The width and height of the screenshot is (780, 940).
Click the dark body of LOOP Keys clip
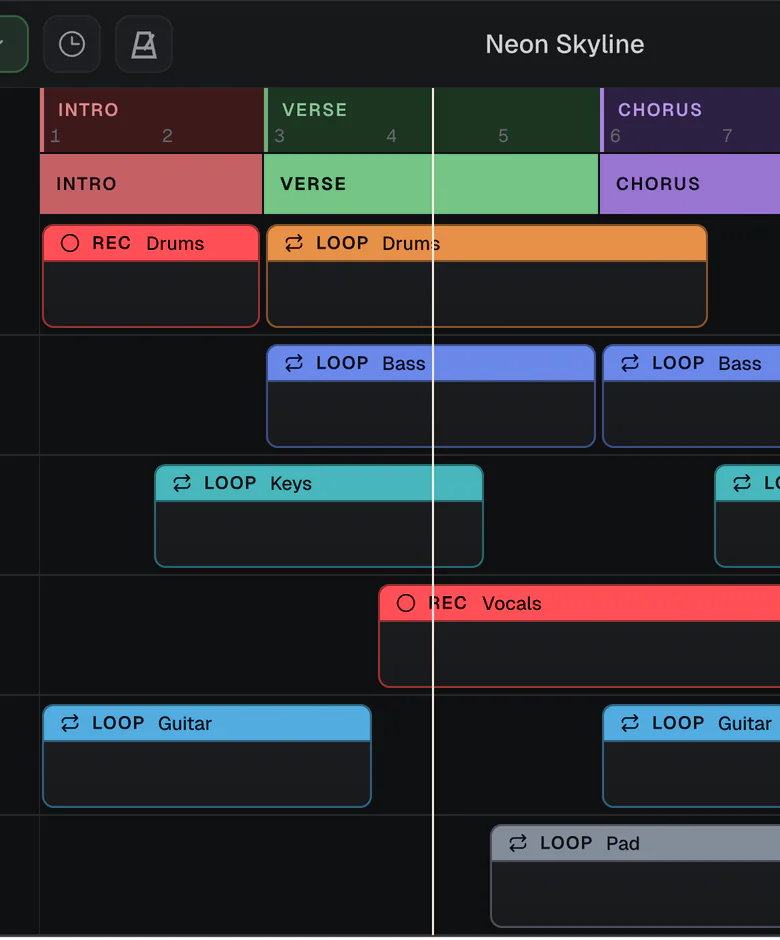319,534
